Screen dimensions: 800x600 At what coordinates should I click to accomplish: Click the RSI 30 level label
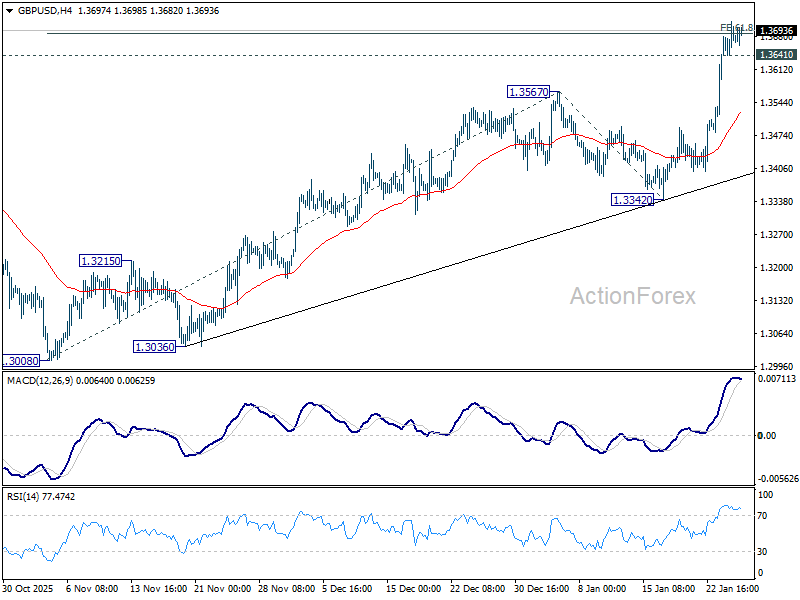pos(762,552)
